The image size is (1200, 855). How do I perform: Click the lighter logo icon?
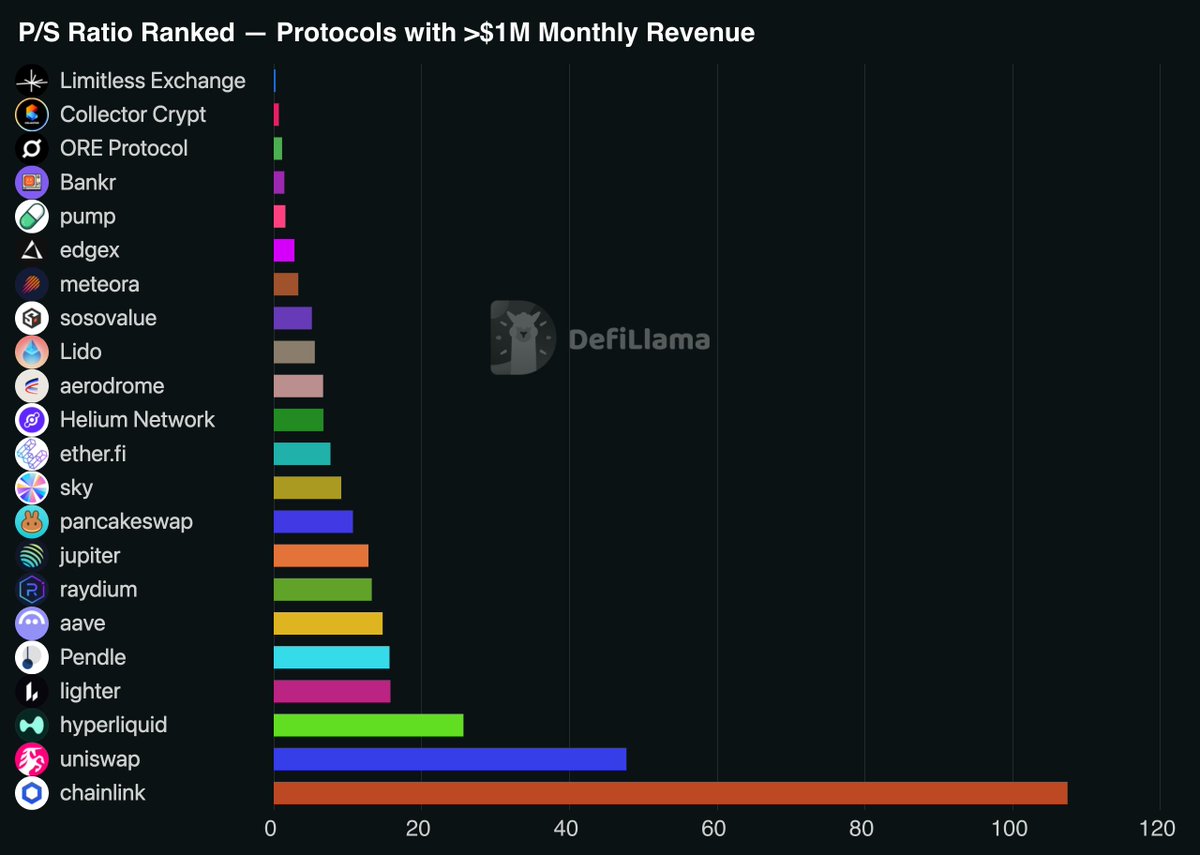(32, 691)
